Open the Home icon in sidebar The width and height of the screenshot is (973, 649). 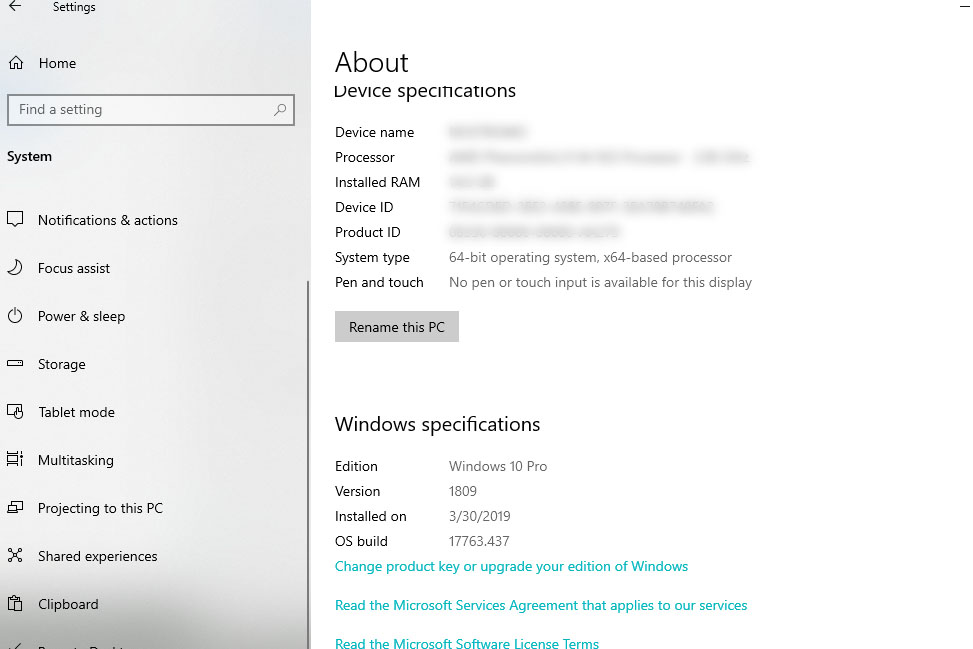pos(16,63)
